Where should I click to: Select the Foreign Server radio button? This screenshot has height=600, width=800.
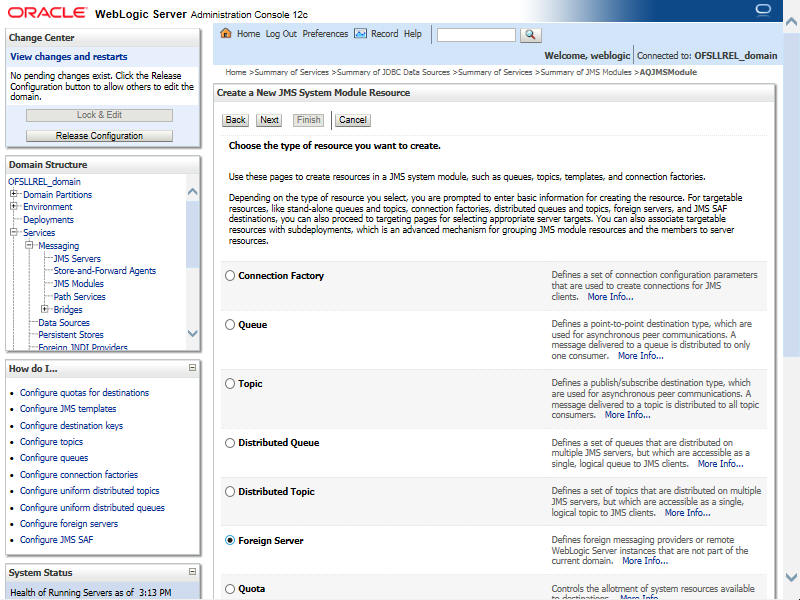[230, 540]
